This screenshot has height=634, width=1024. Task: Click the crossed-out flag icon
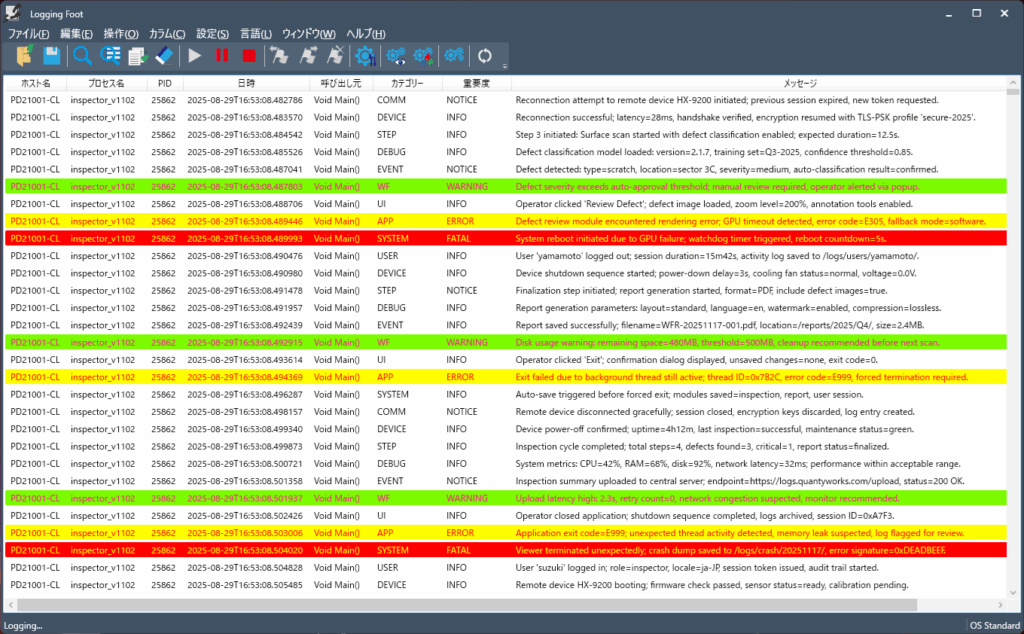tap(337, 56)
